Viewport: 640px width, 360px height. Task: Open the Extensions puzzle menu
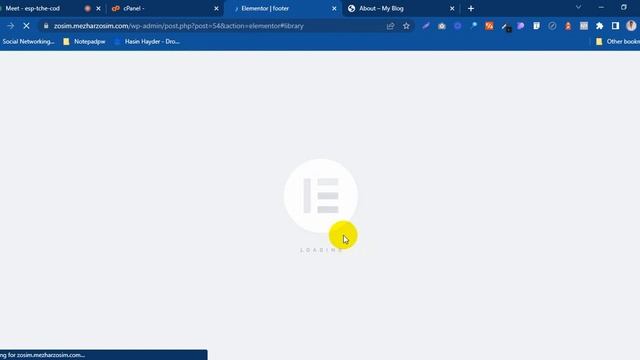[600, 26]
